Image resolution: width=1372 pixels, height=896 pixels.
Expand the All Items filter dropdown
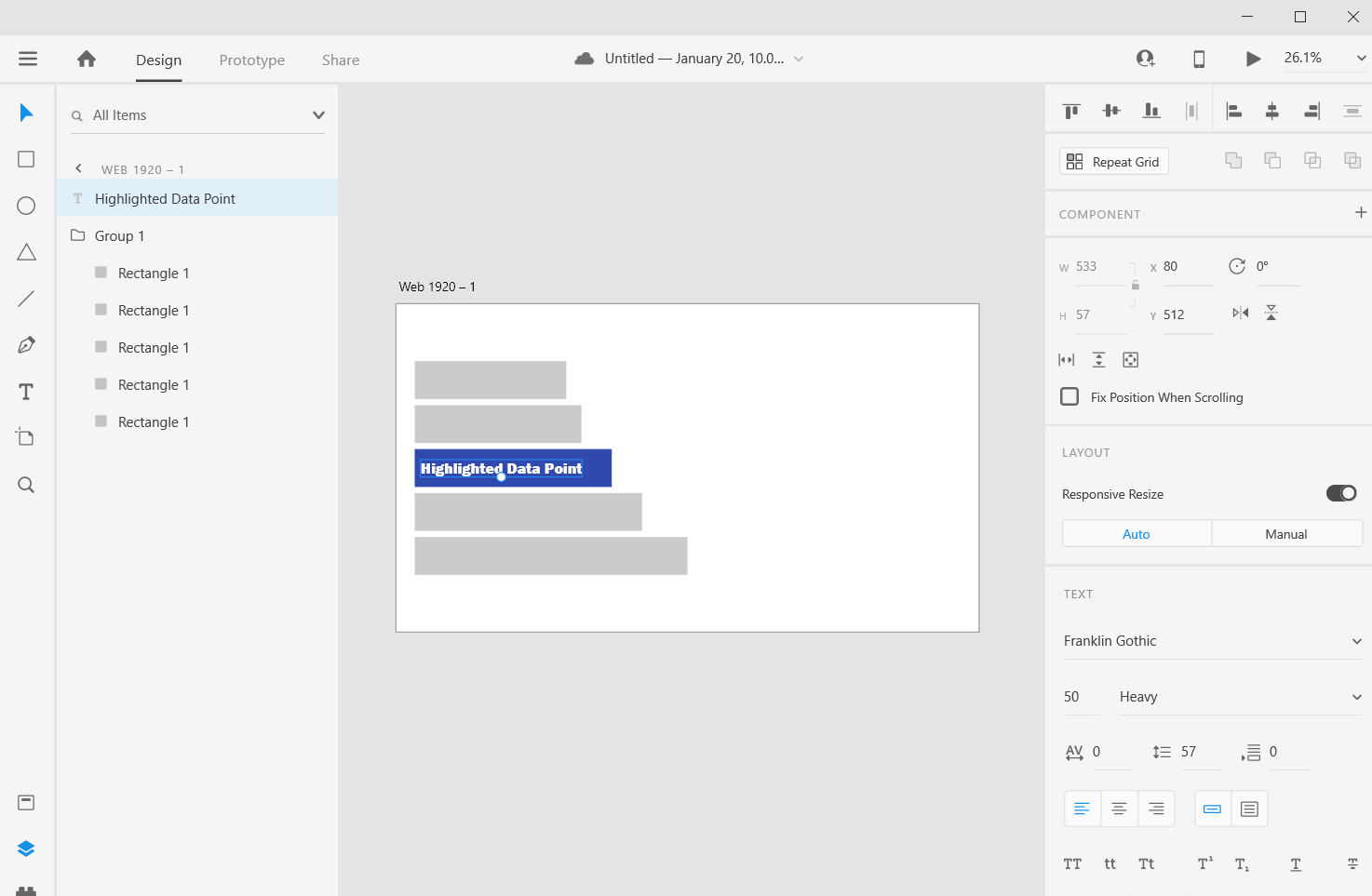318,114
